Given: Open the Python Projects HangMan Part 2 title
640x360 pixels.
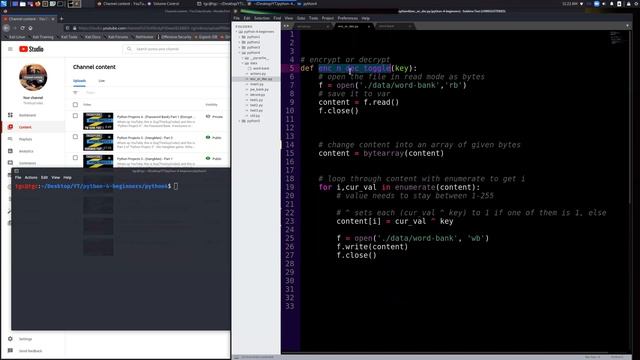Looking at the screenshot, I should point(145,138).
